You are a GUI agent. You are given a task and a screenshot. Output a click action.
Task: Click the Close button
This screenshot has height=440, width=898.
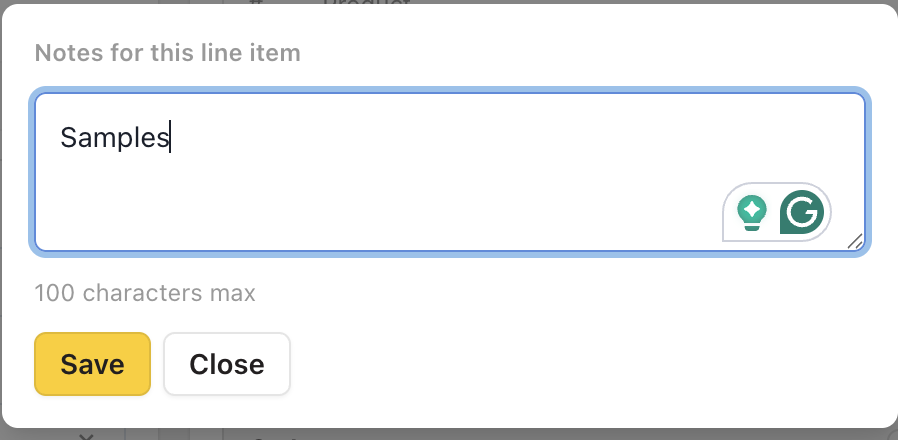[227, 364]
